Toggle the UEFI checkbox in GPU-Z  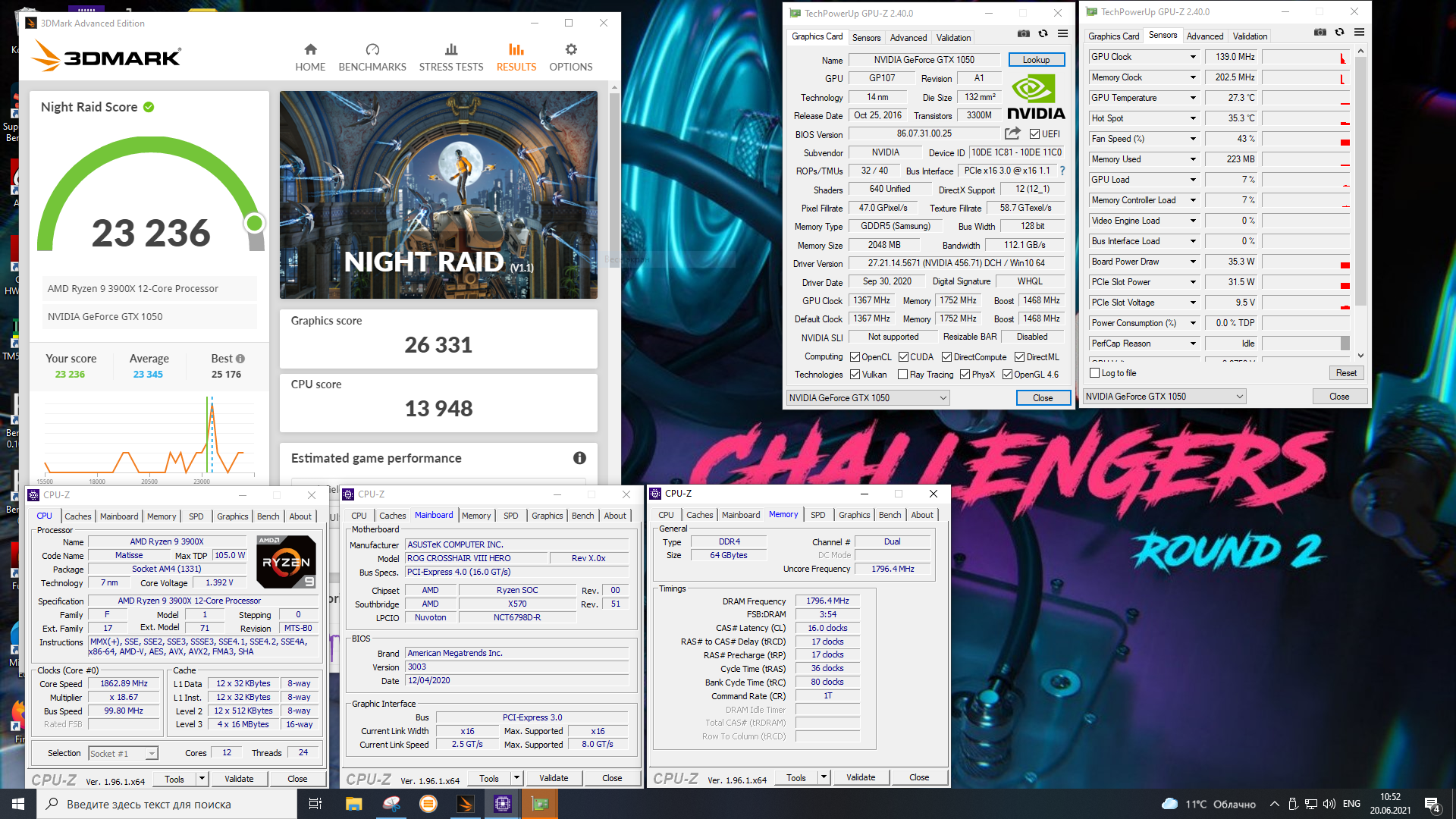point(1035,134)
